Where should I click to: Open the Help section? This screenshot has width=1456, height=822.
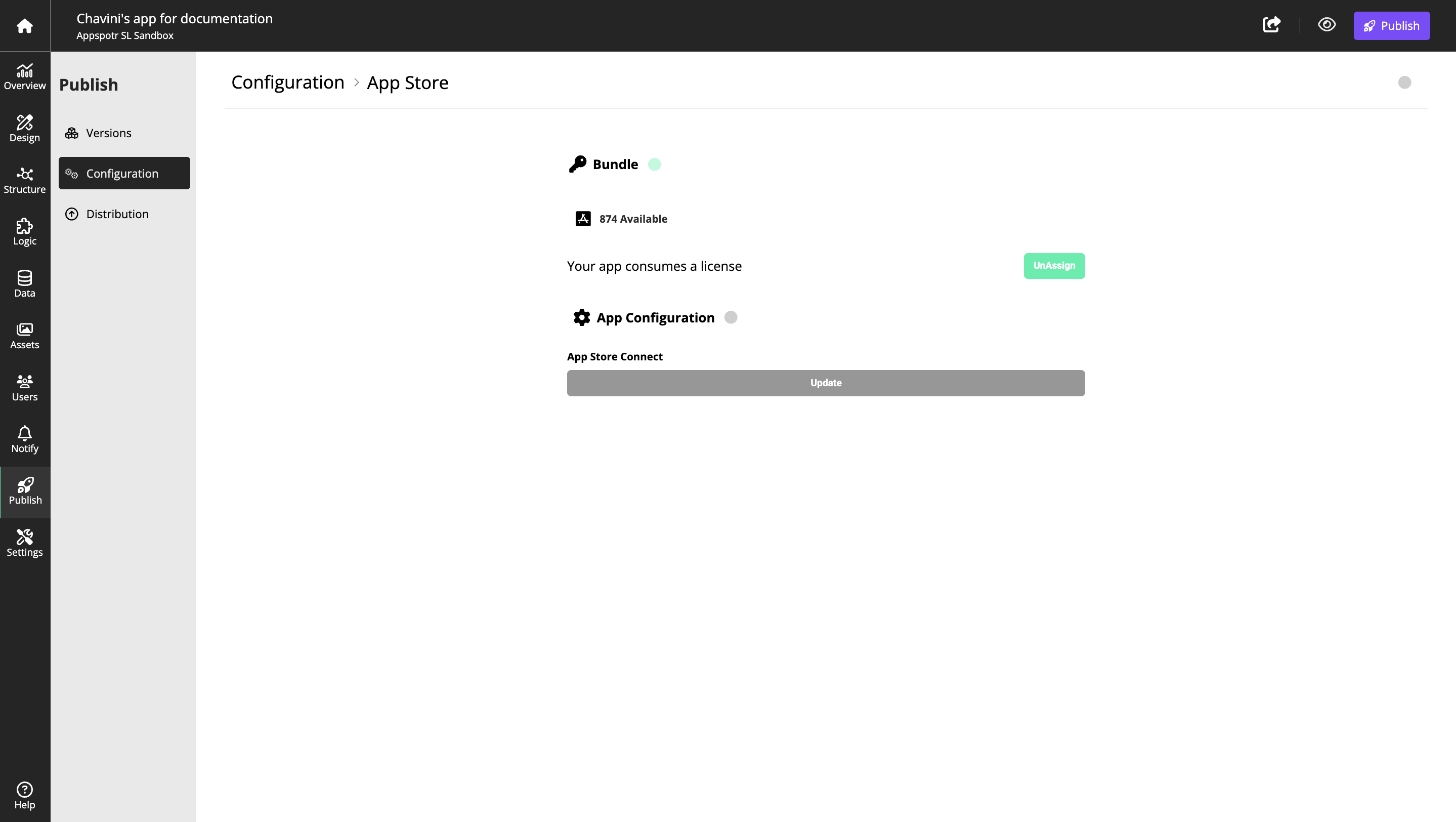click(x=24, y=796)
